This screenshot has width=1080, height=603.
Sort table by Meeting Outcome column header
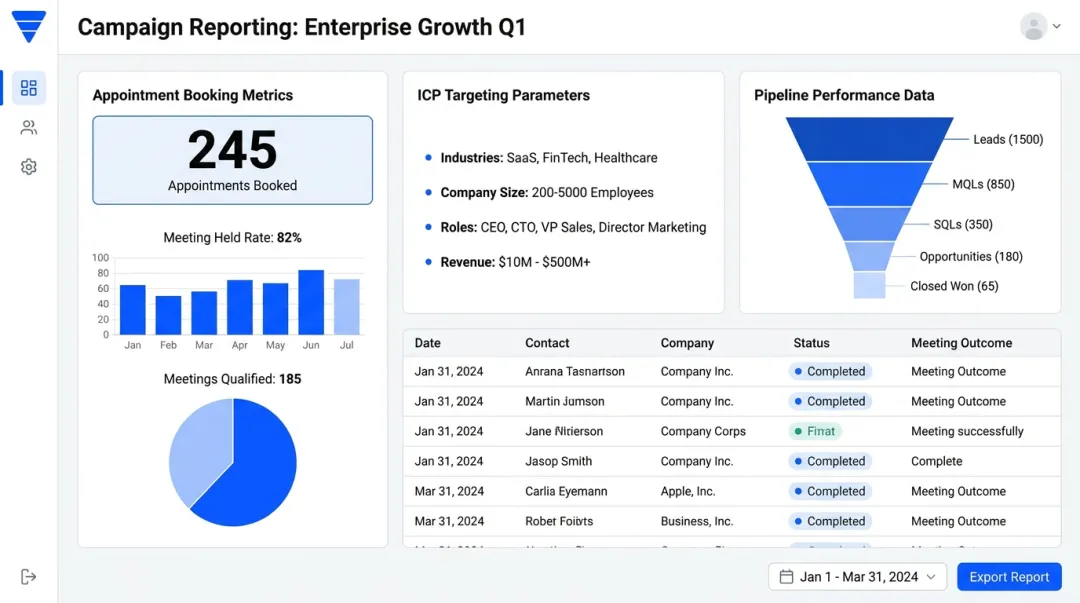[x=962, y=343]
